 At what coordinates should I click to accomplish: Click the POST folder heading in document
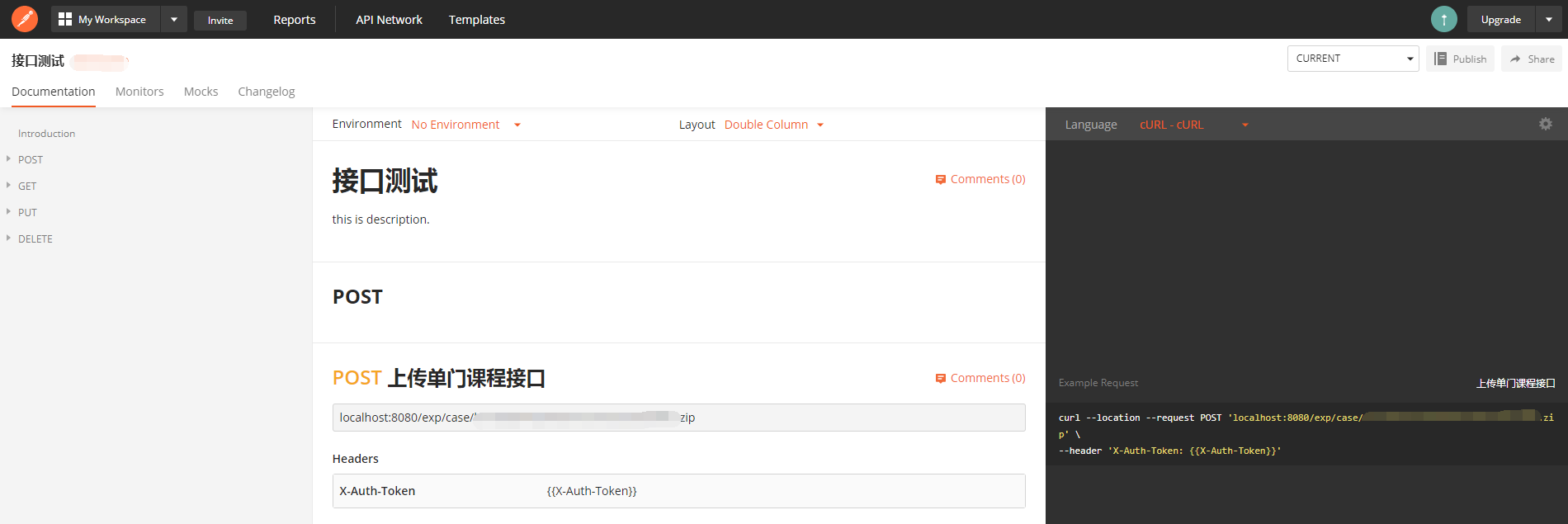[357, 297]
